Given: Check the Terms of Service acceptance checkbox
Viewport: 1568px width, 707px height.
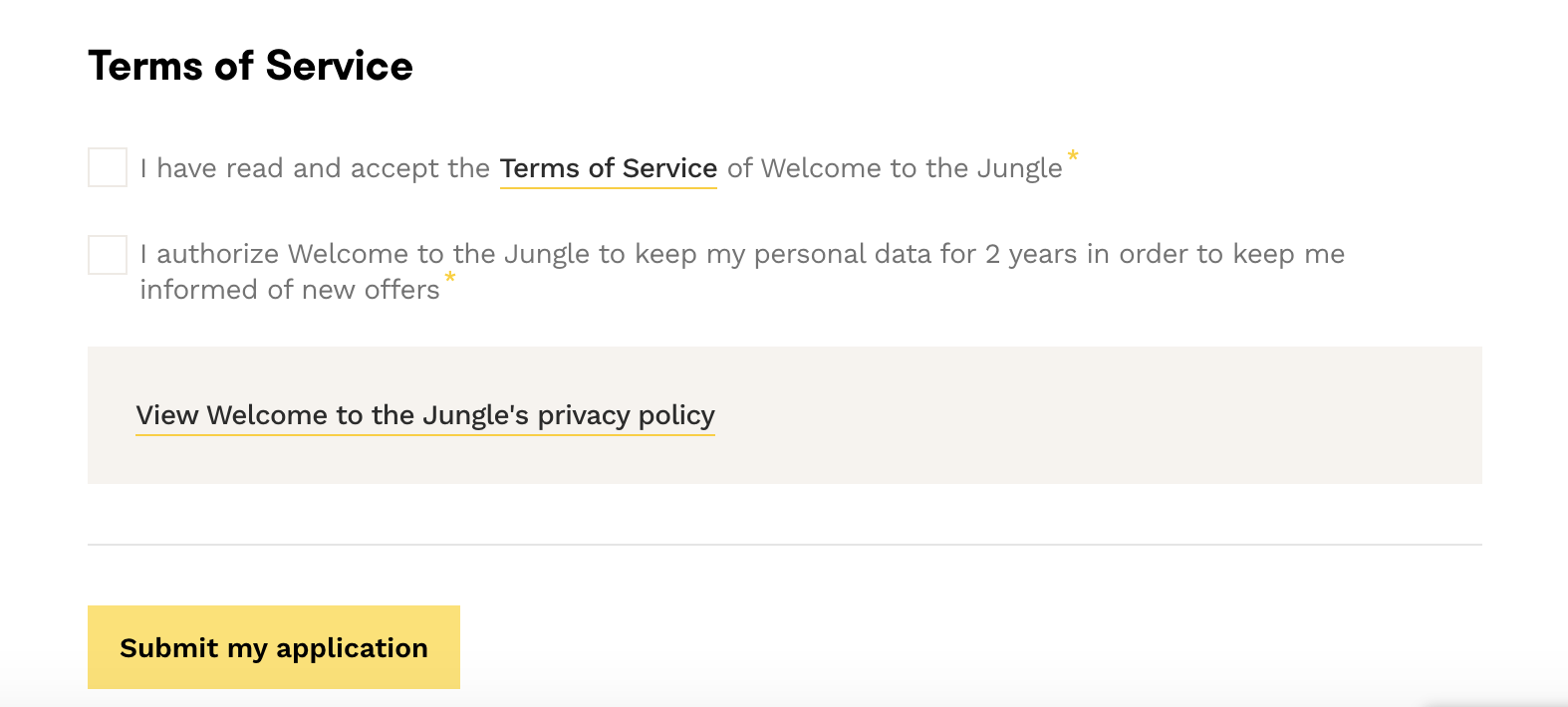Looking at the screenshot, I should [x=108, y=167].
